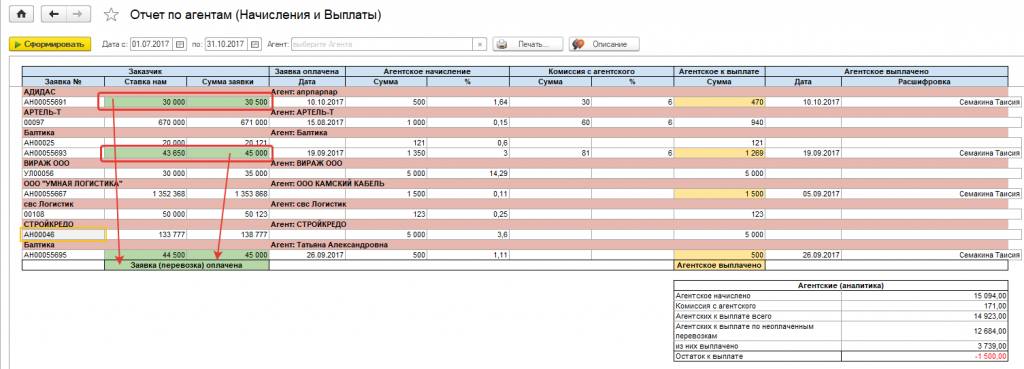Select the 1,64 percent cell
This screenshot has width=1024, height=369.
[468, 102]
